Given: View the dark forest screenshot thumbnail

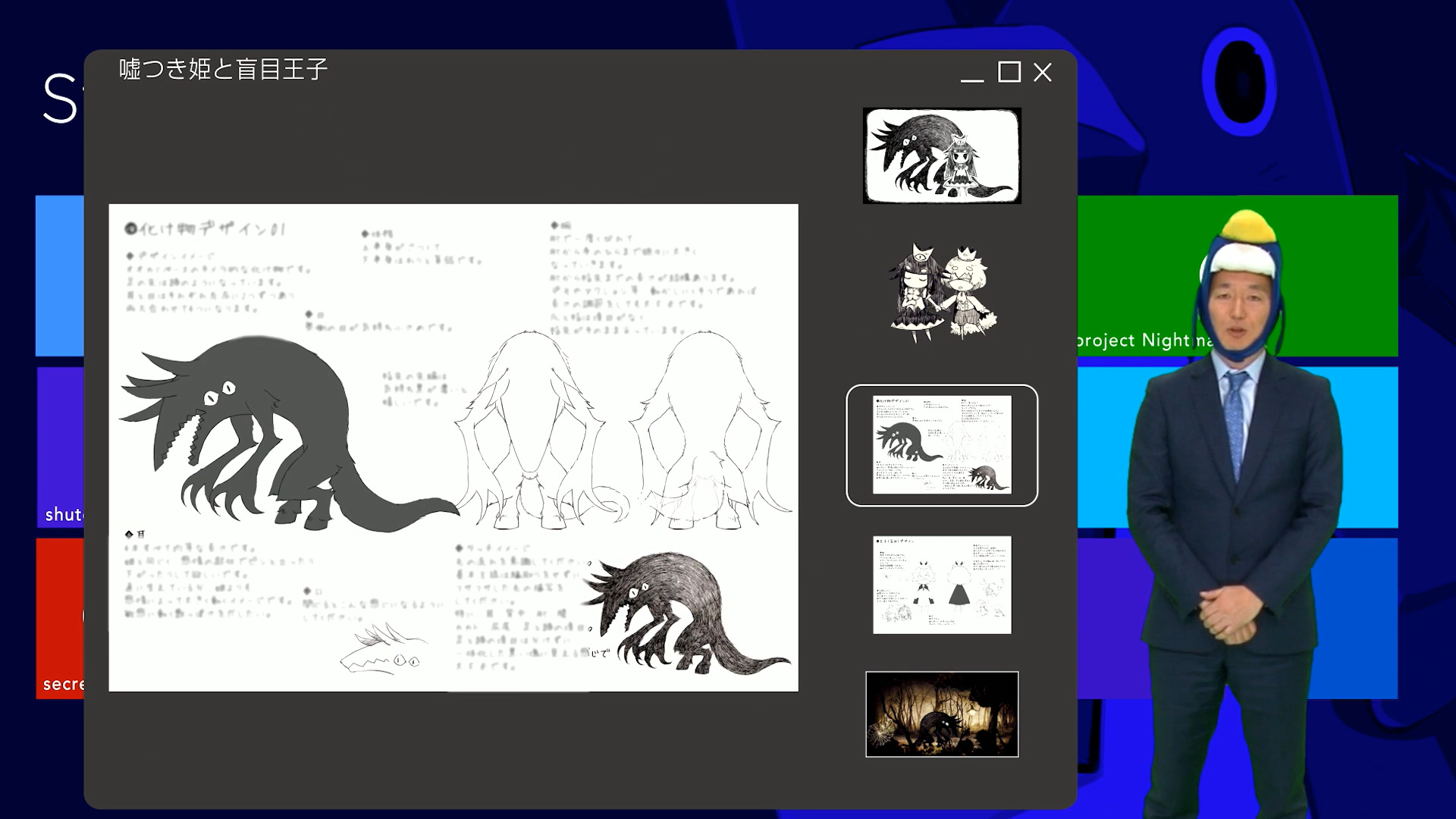Looking at the screenshot, I should click(942, 714).
